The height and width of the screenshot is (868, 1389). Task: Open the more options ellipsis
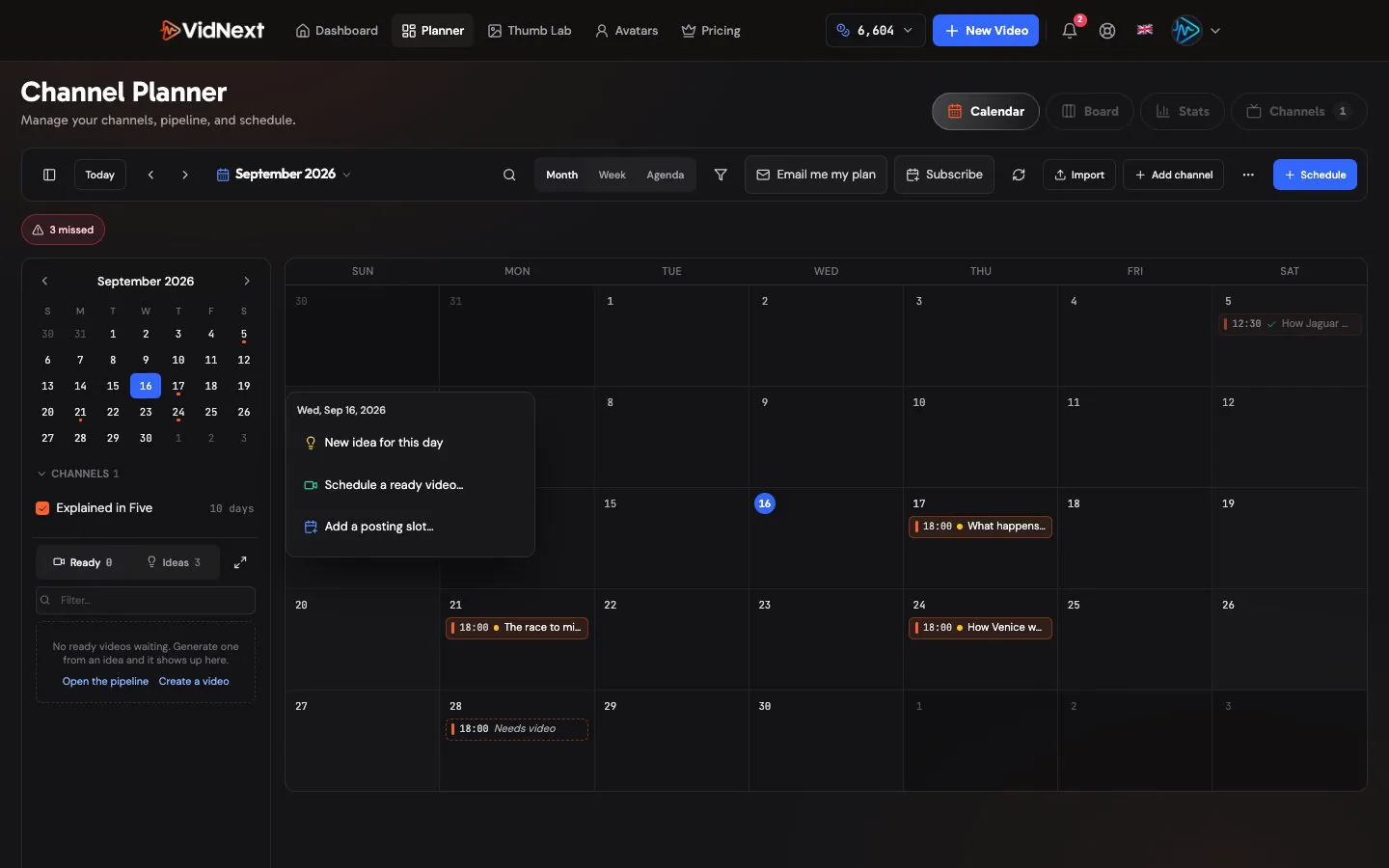[x=1248, y=175]
